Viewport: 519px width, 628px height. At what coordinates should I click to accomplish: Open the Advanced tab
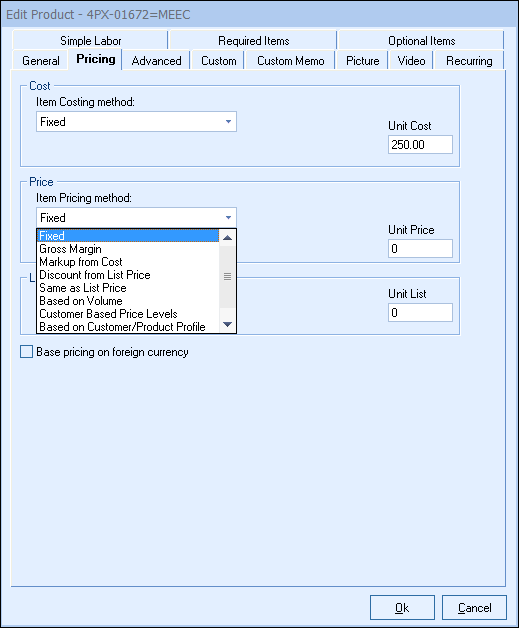point(156,61)
